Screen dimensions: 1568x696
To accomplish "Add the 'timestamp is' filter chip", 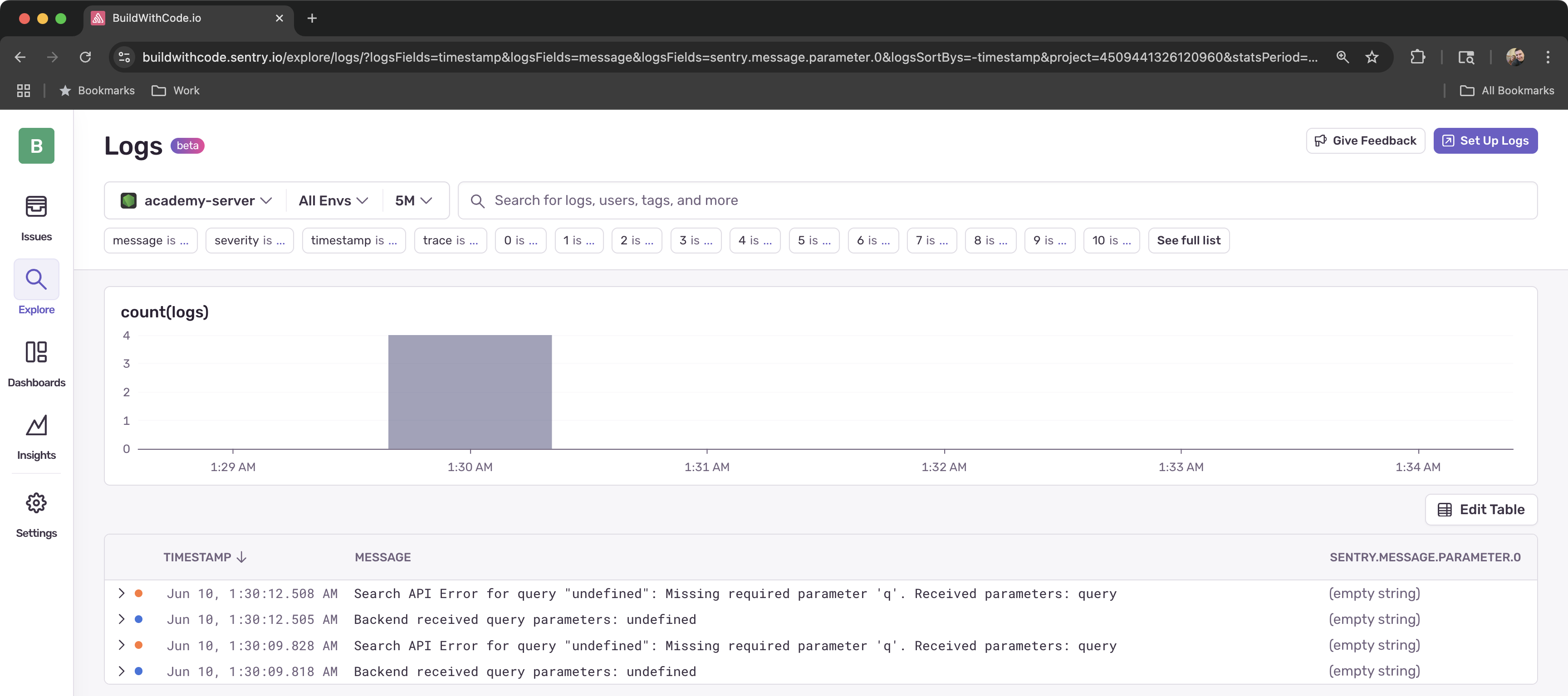I will (x=353, y=240).
